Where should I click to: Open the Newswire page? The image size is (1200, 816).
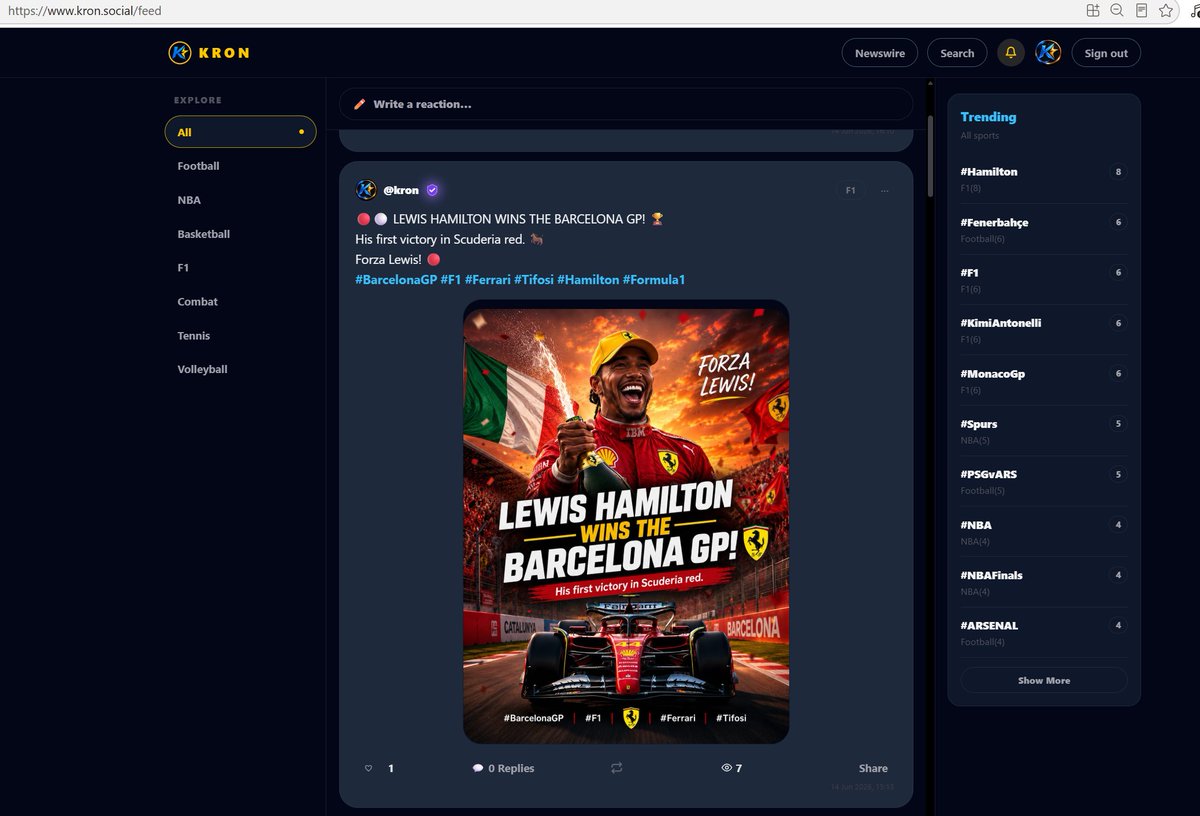[x=880, y=53]
